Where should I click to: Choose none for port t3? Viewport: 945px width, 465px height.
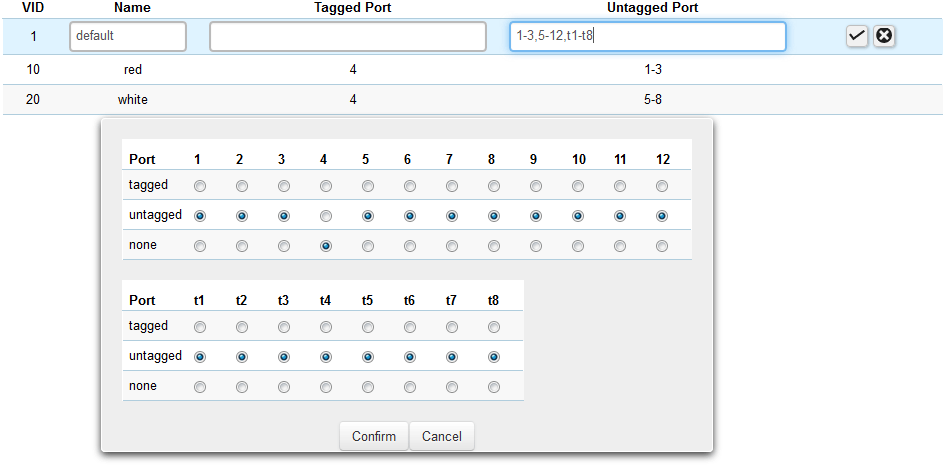pos(284,387)
